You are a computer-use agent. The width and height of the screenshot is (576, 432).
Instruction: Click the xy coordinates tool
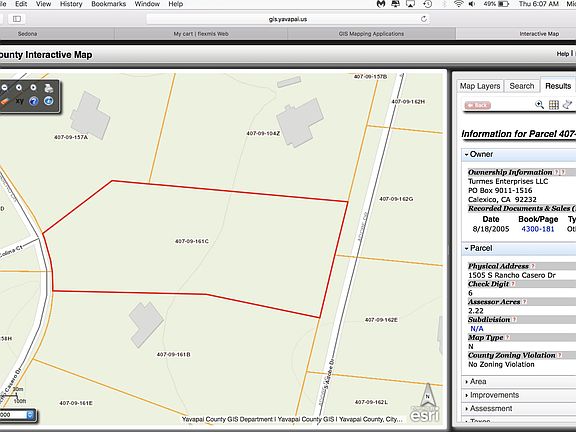tap(19, 101)
